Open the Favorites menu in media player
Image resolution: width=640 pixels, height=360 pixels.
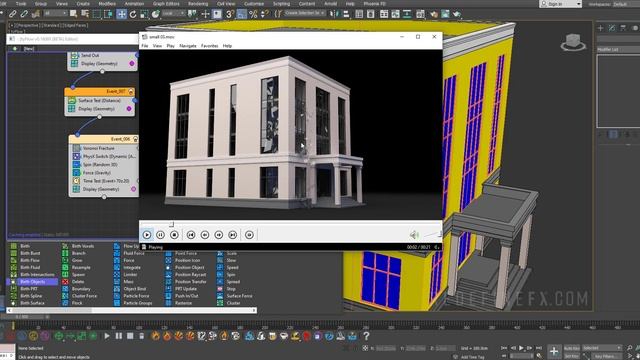tap(209, 46)
